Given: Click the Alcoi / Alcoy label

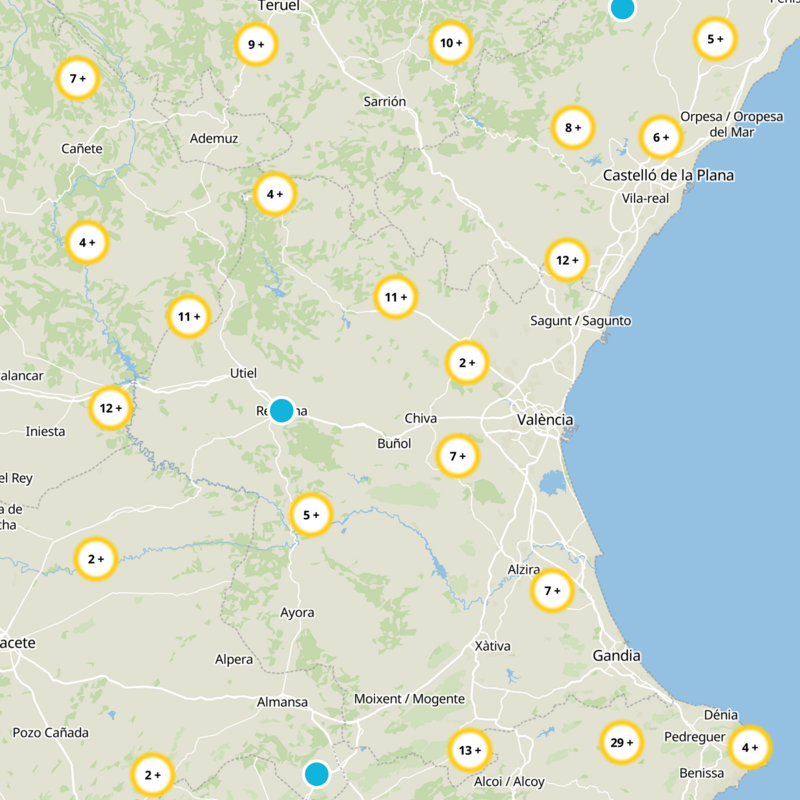Looking at the screenshot, I should point(509,782).
